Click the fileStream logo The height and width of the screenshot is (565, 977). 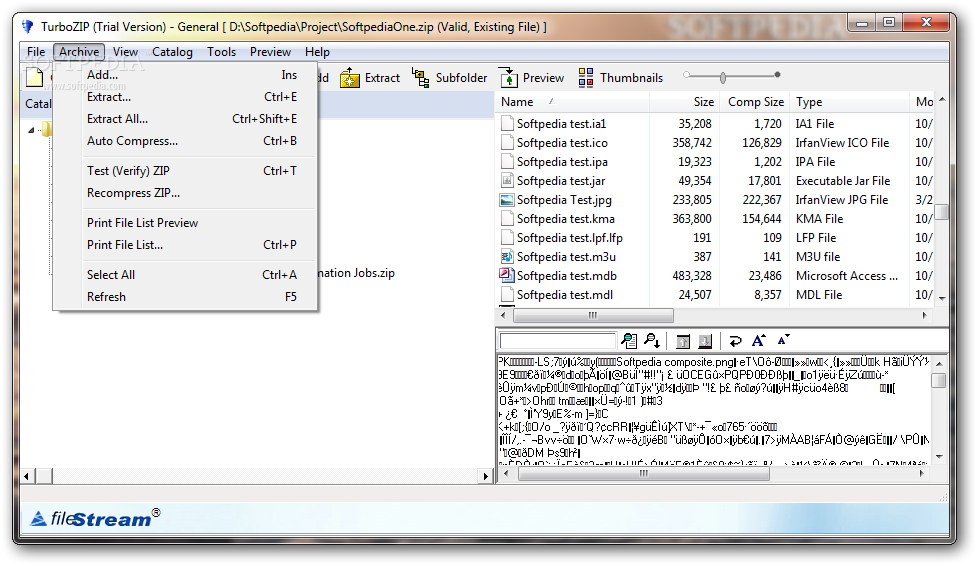click(x=95, y=518)
